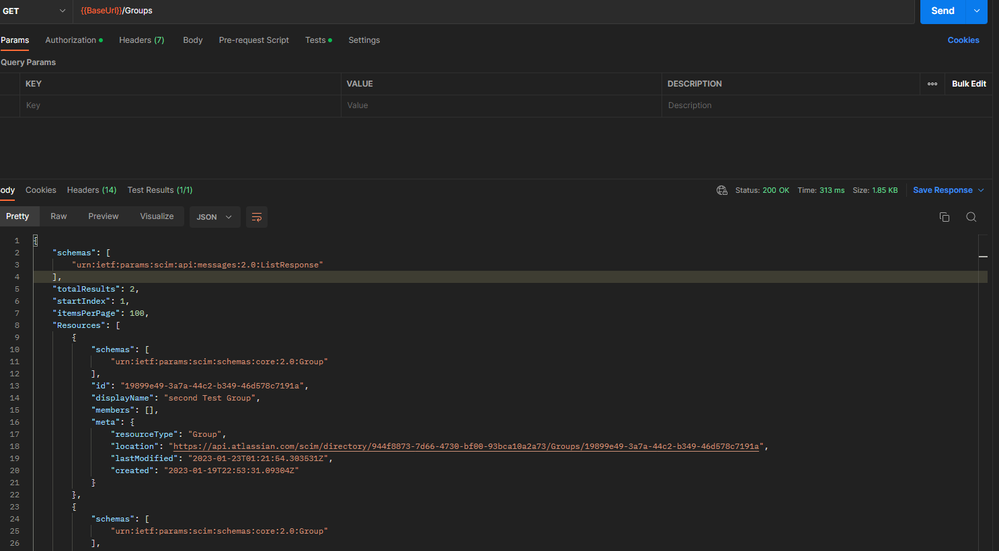The width and height of the screenshot is (999, 551).
Task: Click the Query Params label
Action: tap(28, 62)
